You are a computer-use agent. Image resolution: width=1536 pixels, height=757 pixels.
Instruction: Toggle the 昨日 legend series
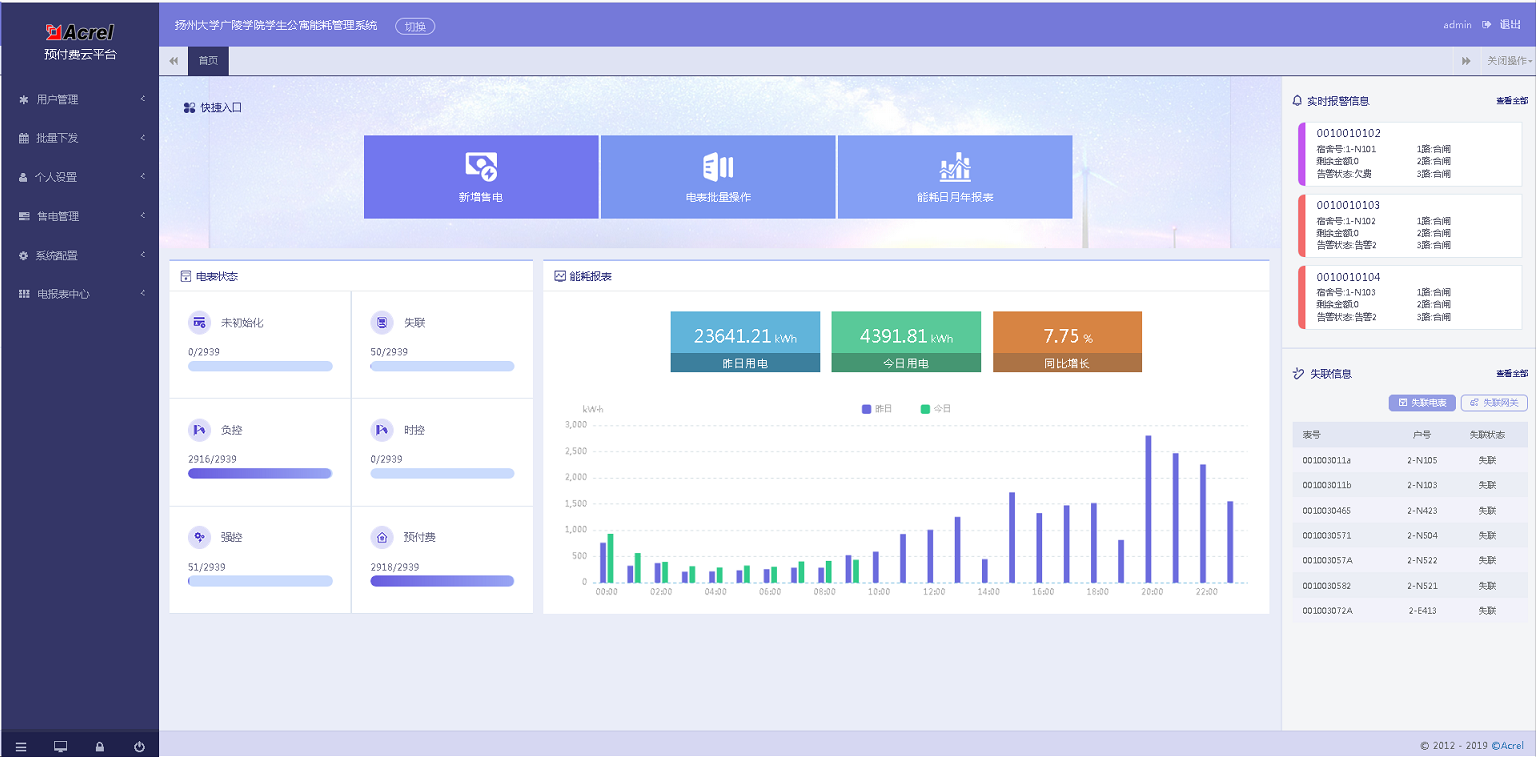point(877,409)
